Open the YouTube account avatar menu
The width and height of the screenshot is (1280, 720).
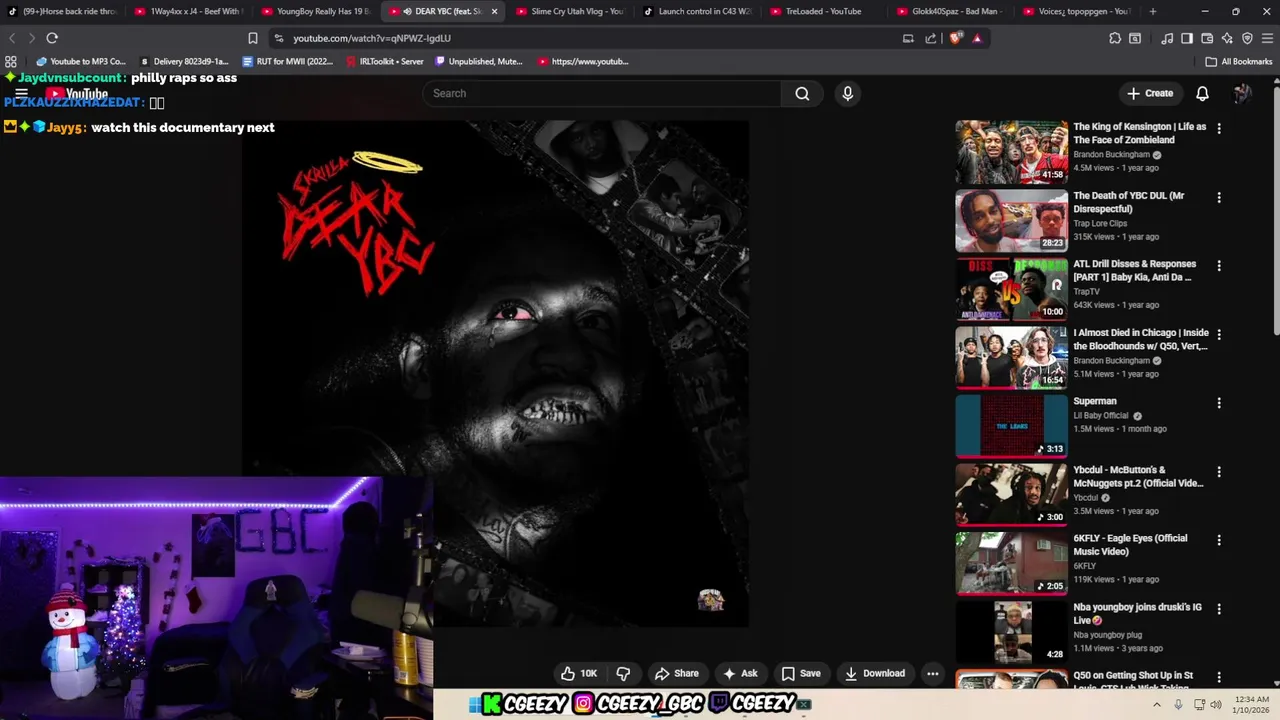pyautogui.click(x=1242, y=93)
